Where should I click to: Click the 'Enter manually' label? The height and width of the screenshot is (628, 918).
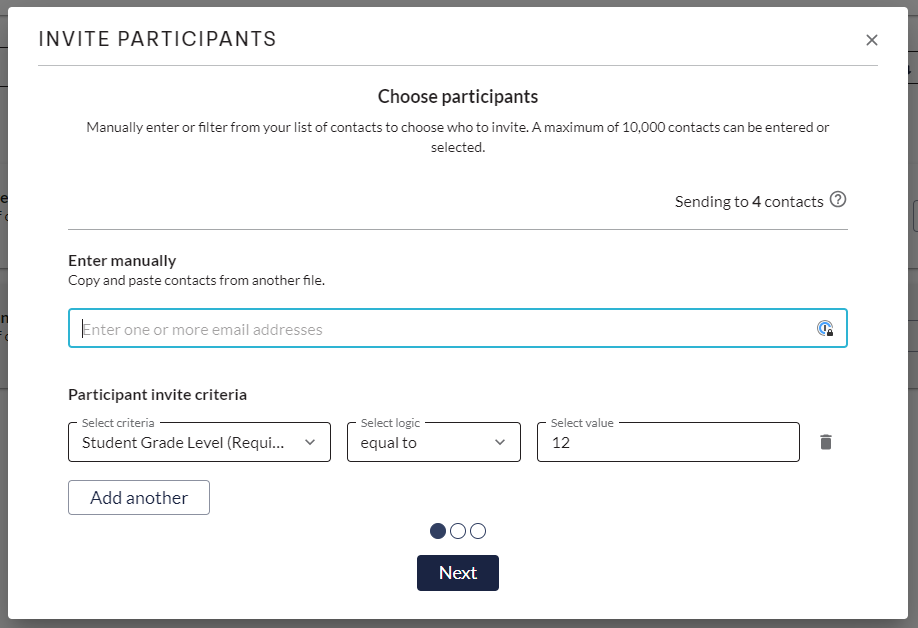tap(122, 260)
